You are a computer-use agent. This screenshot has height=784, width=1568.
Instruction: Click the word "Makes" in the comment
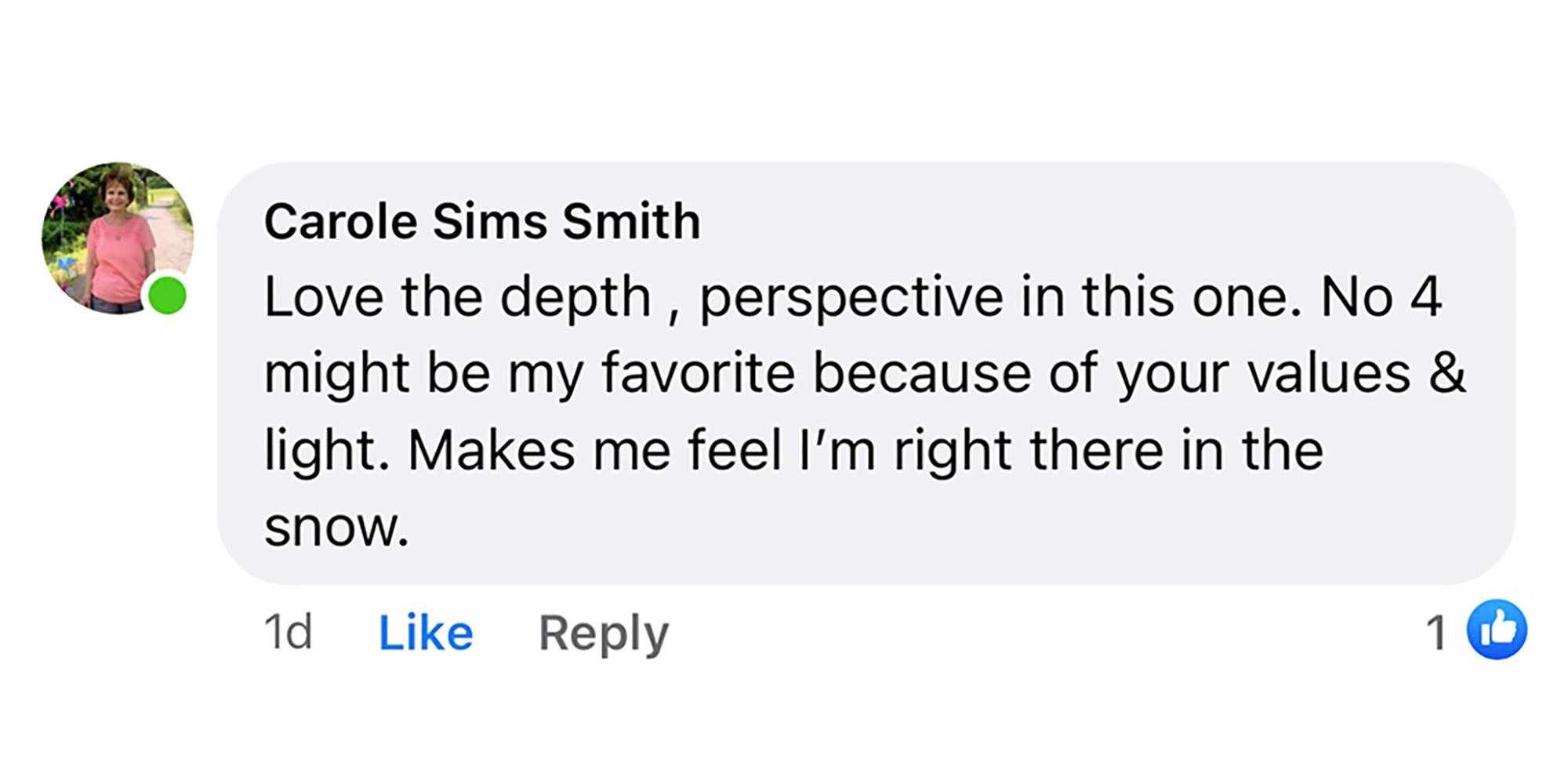point(492,451)
